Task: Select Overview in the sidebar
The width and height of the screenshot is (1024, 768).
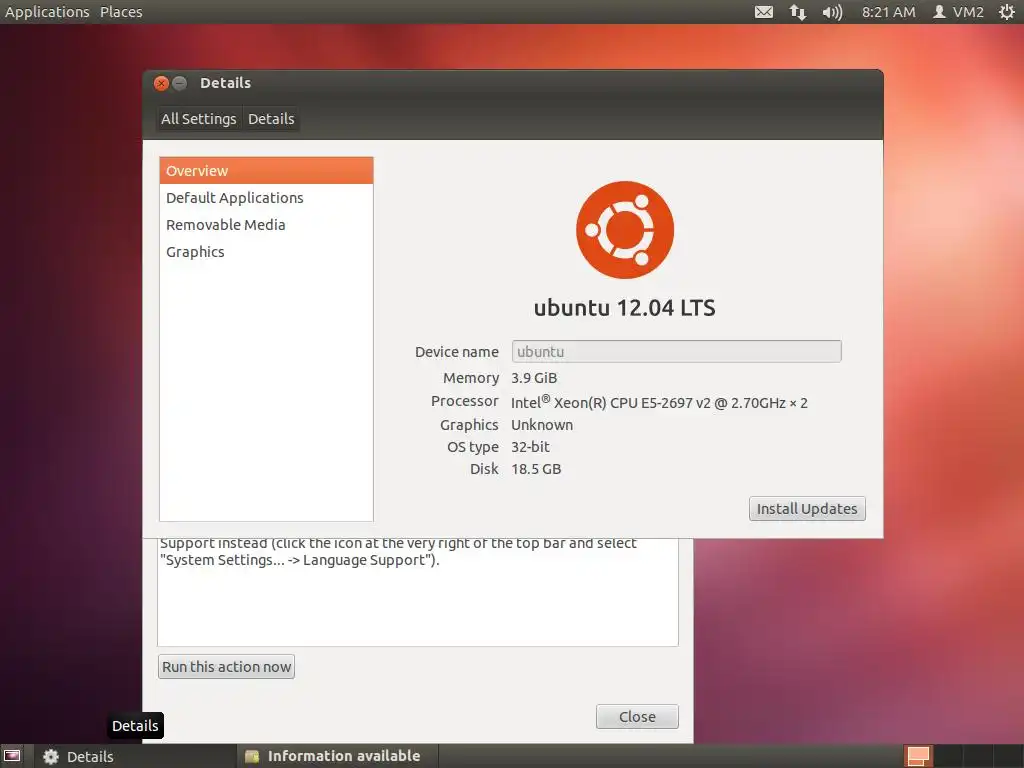Action: (266, 170)
